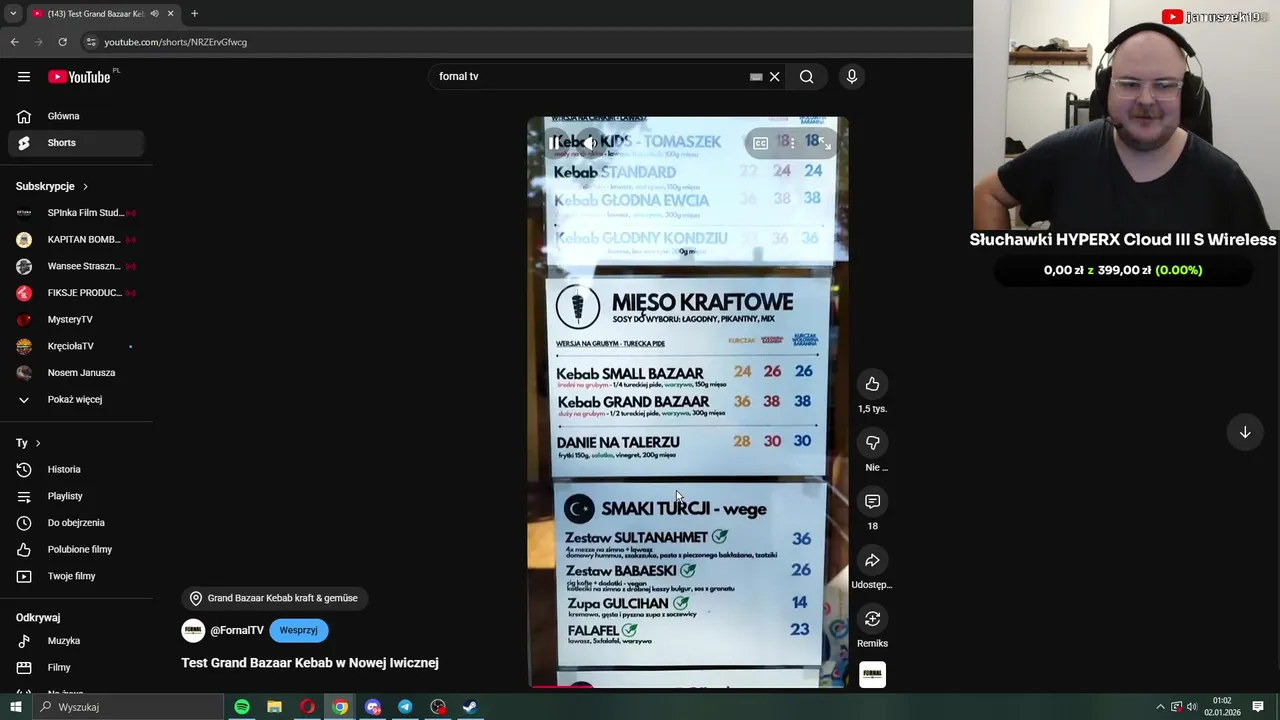Clear the search field with the X
The width and height of the screenshot is (1280, 720).
click(x=774, y=77)
